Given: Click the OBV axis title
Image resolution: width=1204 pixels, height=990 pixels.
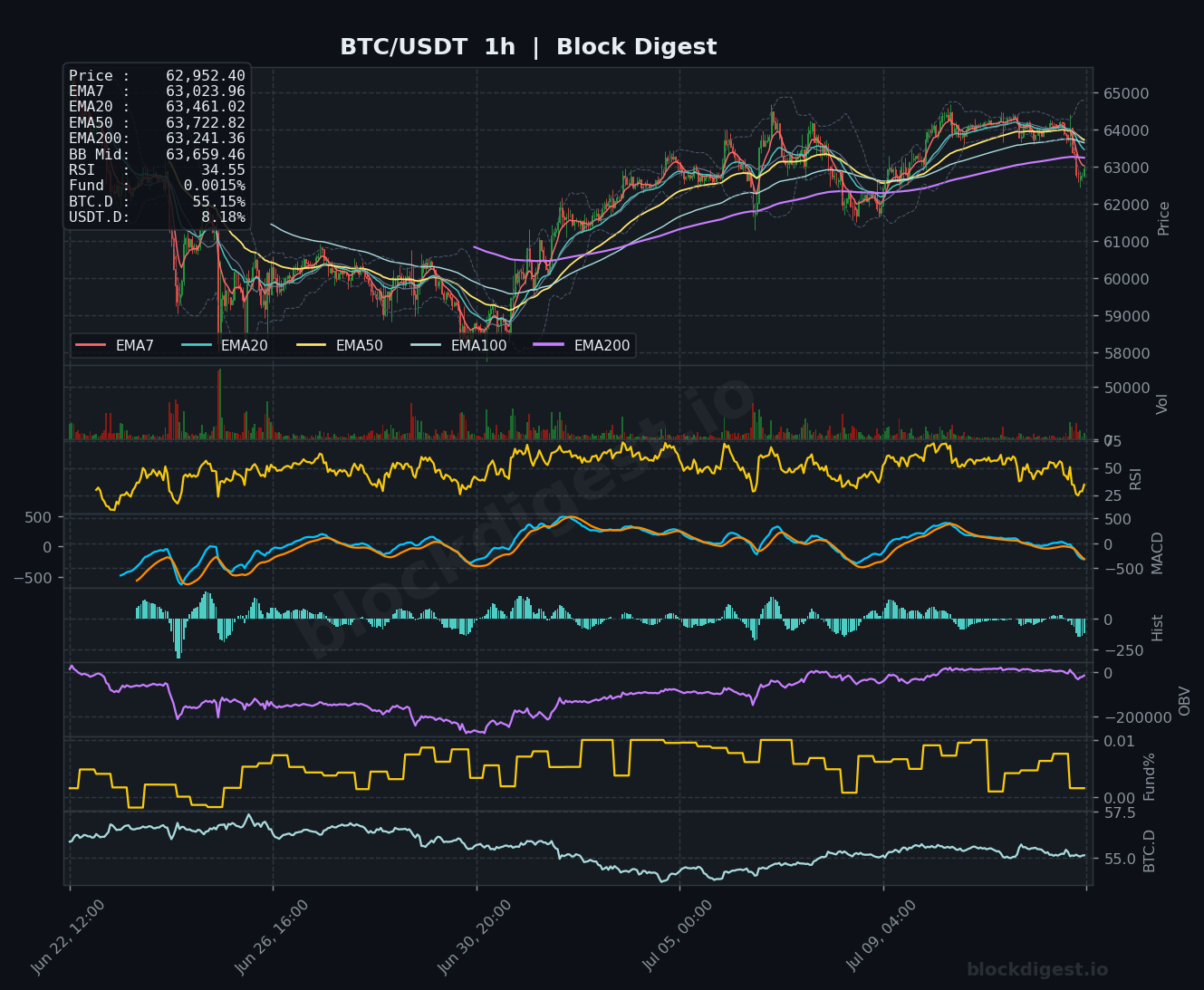Looking at the screenshot, I should 1185,700.
